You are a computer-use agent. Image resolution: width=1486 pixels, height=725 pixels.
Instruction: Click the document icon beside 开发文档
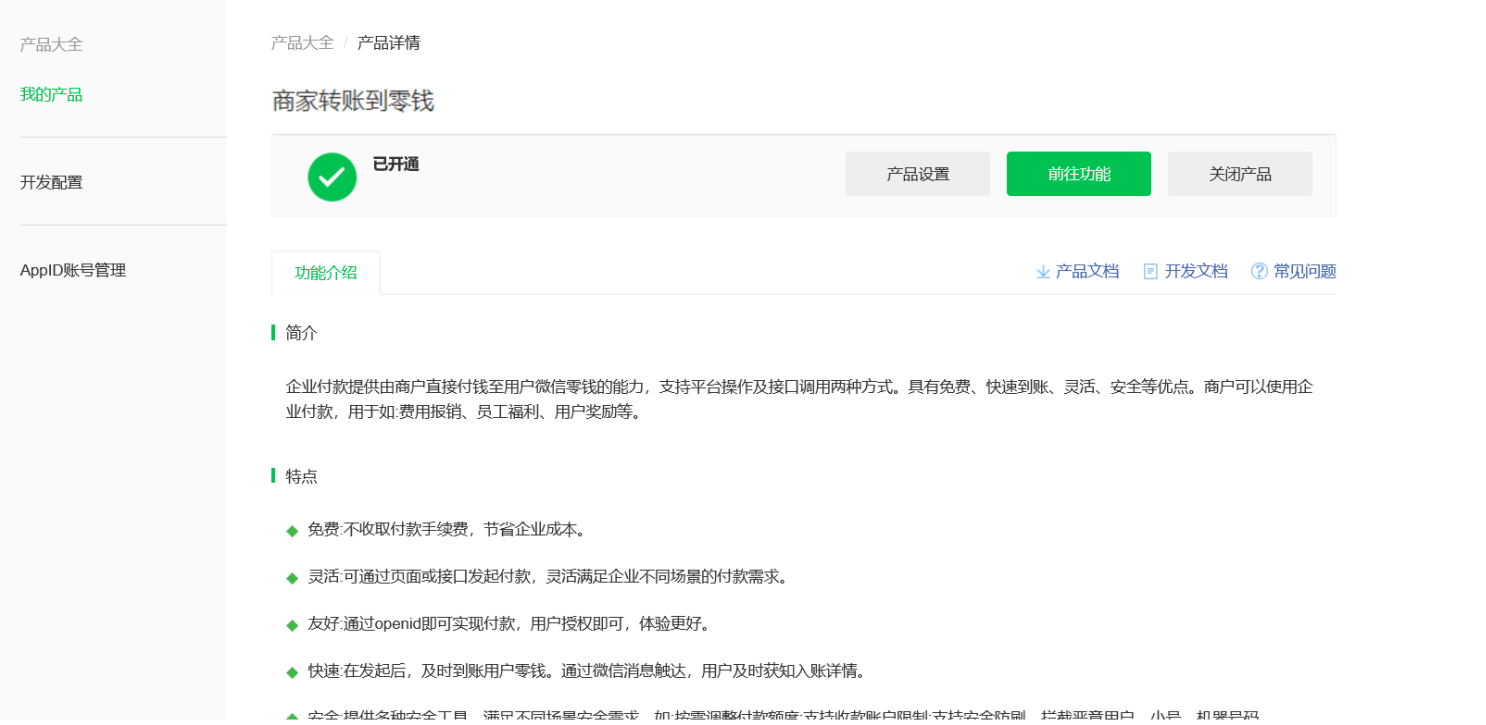click(x=1150, y=272)
